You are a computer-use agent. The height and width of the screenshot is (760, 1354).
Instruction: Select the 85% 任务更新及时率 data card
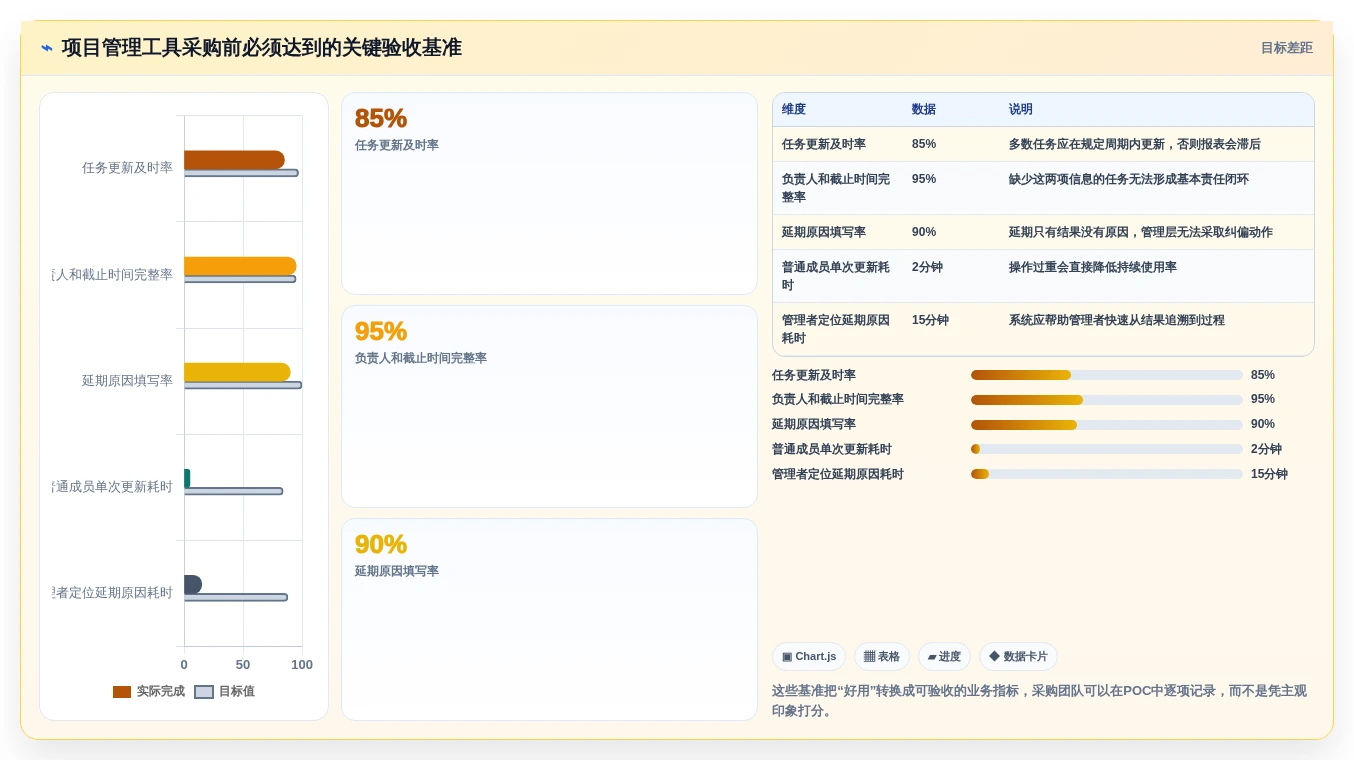[549, 193]
